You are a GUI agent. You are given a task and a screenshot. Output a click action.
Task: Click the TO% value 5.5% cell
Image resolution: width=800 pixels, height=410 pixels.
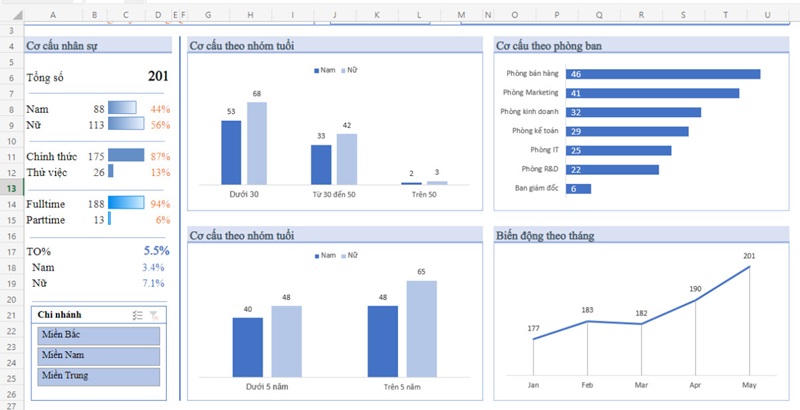(x=156, y=251)
